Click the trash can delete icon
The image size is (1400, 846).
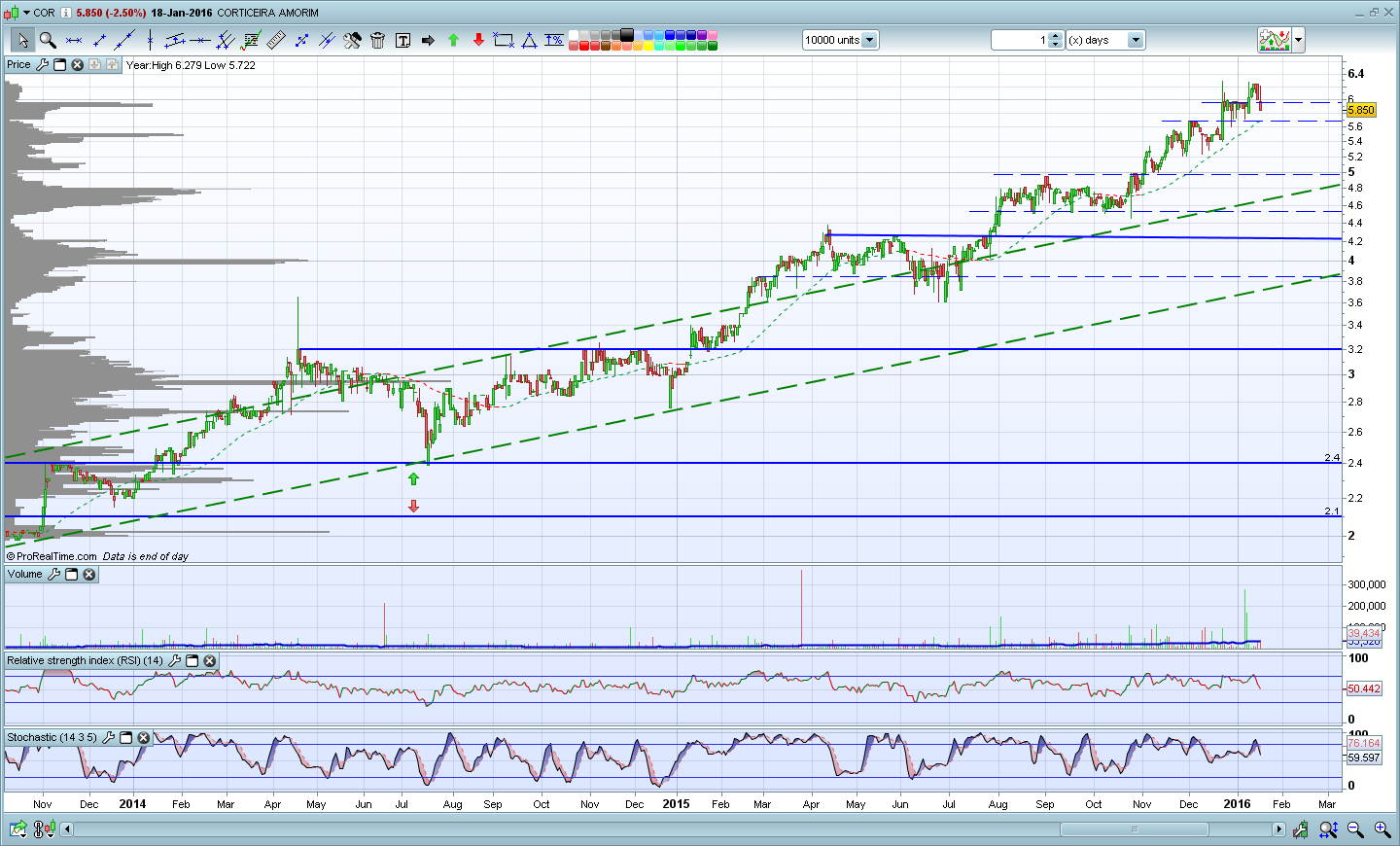377,40
